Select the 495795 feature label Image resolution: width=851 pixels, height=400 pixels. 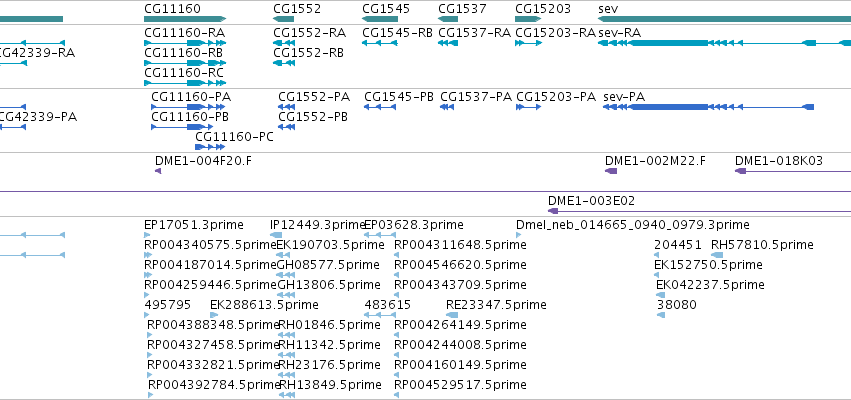(x=168, y=305)
